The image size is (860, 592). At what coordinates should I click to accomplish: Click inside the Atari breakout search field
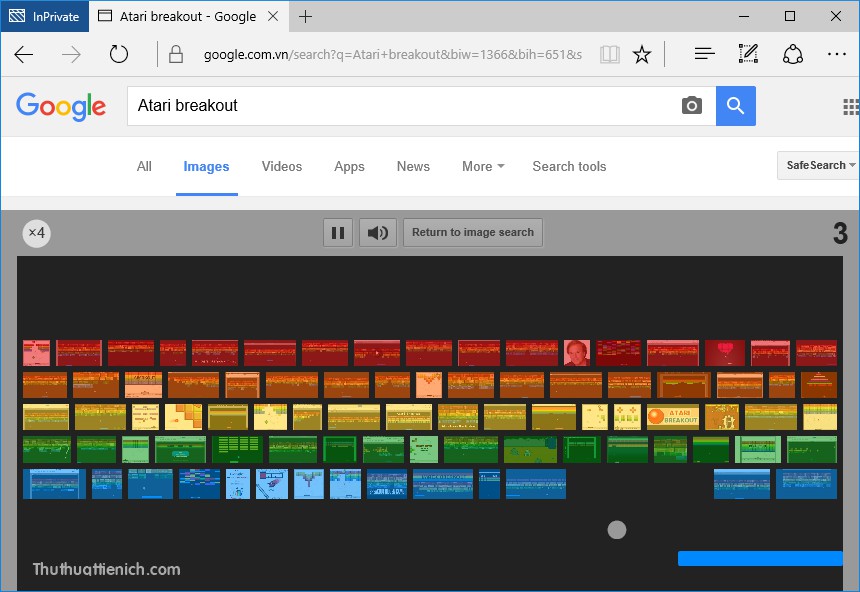[400, 106]
